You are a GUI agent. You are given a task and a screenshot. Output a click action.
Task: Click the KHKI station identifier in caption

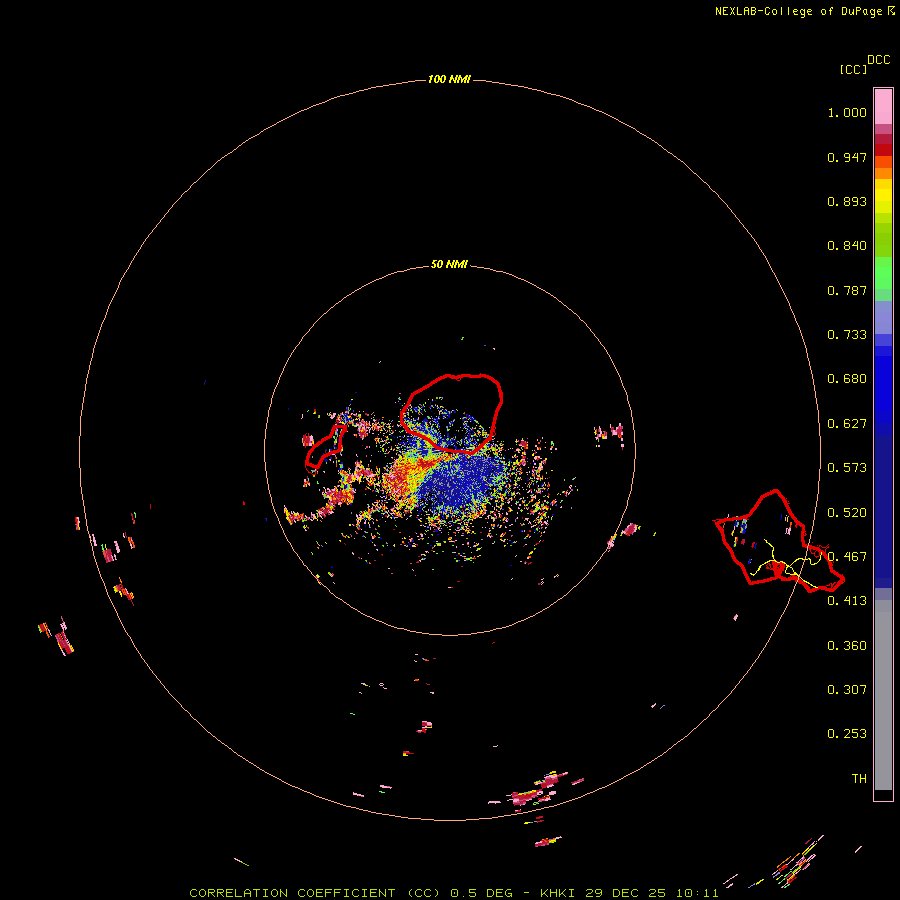click(x=559, y=893)
